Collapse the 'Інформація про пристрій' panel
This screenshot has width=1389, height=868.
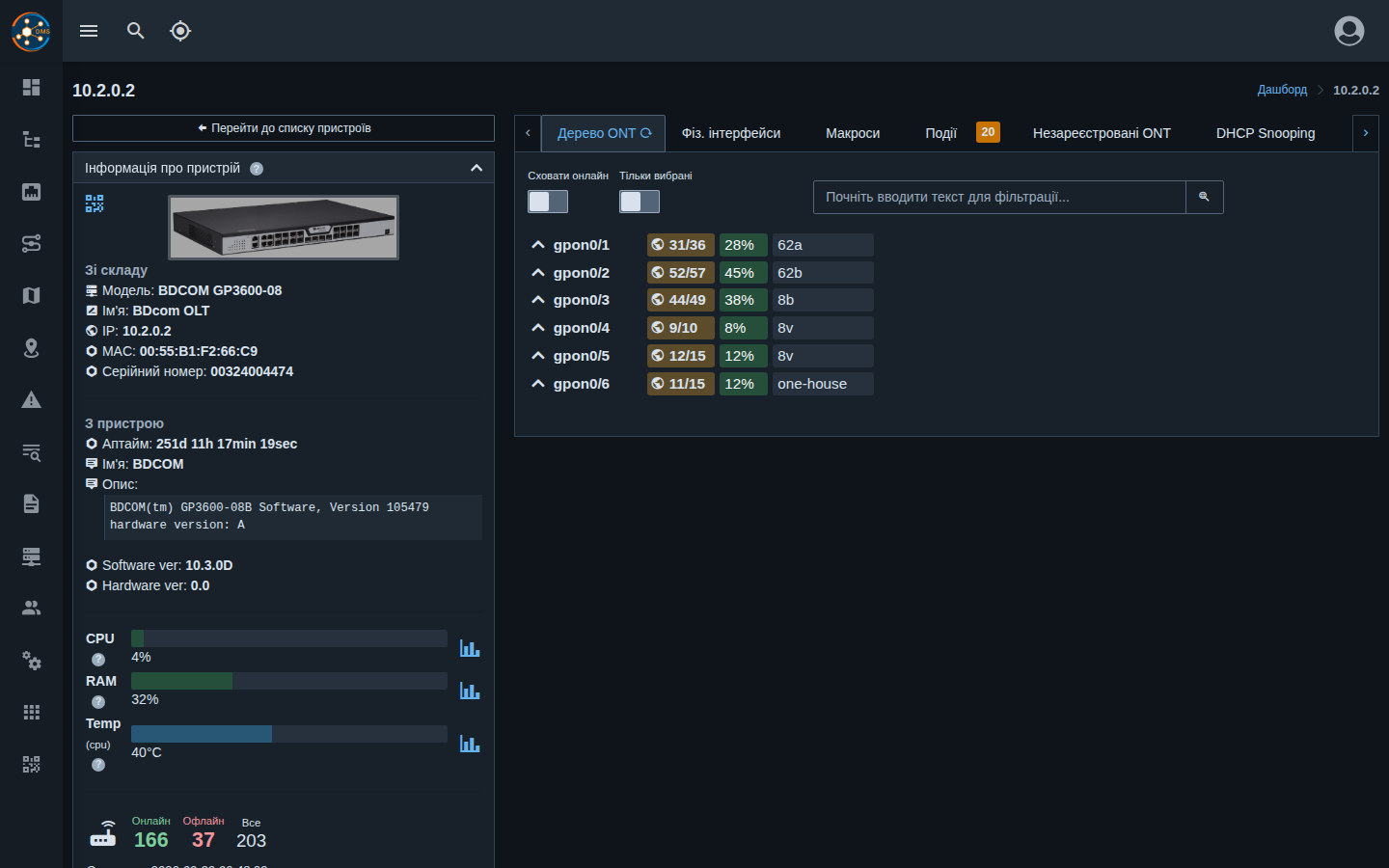tap(477, 168)
